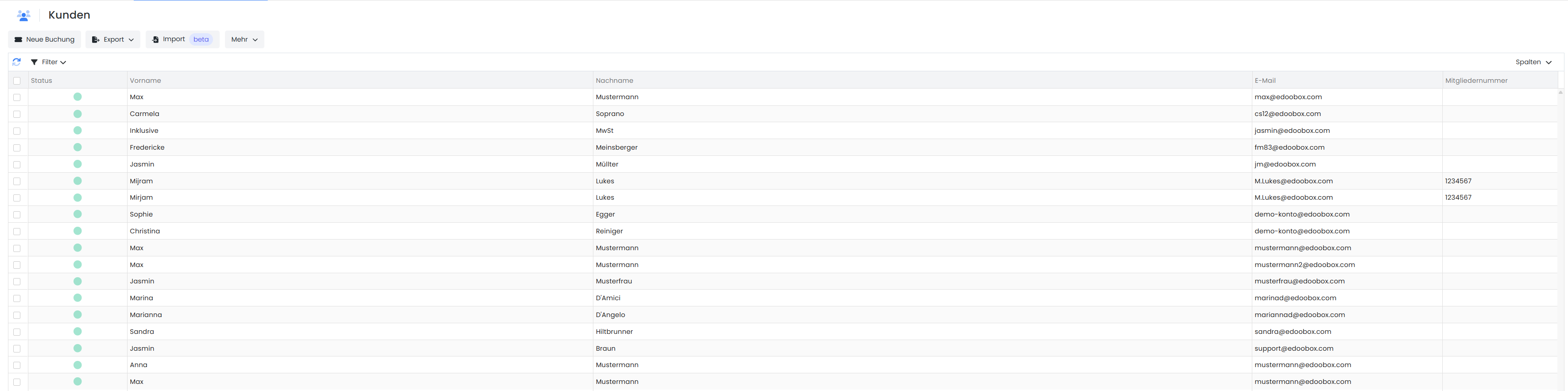The width and height of the screenshot is (1568, 391).
Task: Expand the Filter options
Action: [x=49, y=62]
